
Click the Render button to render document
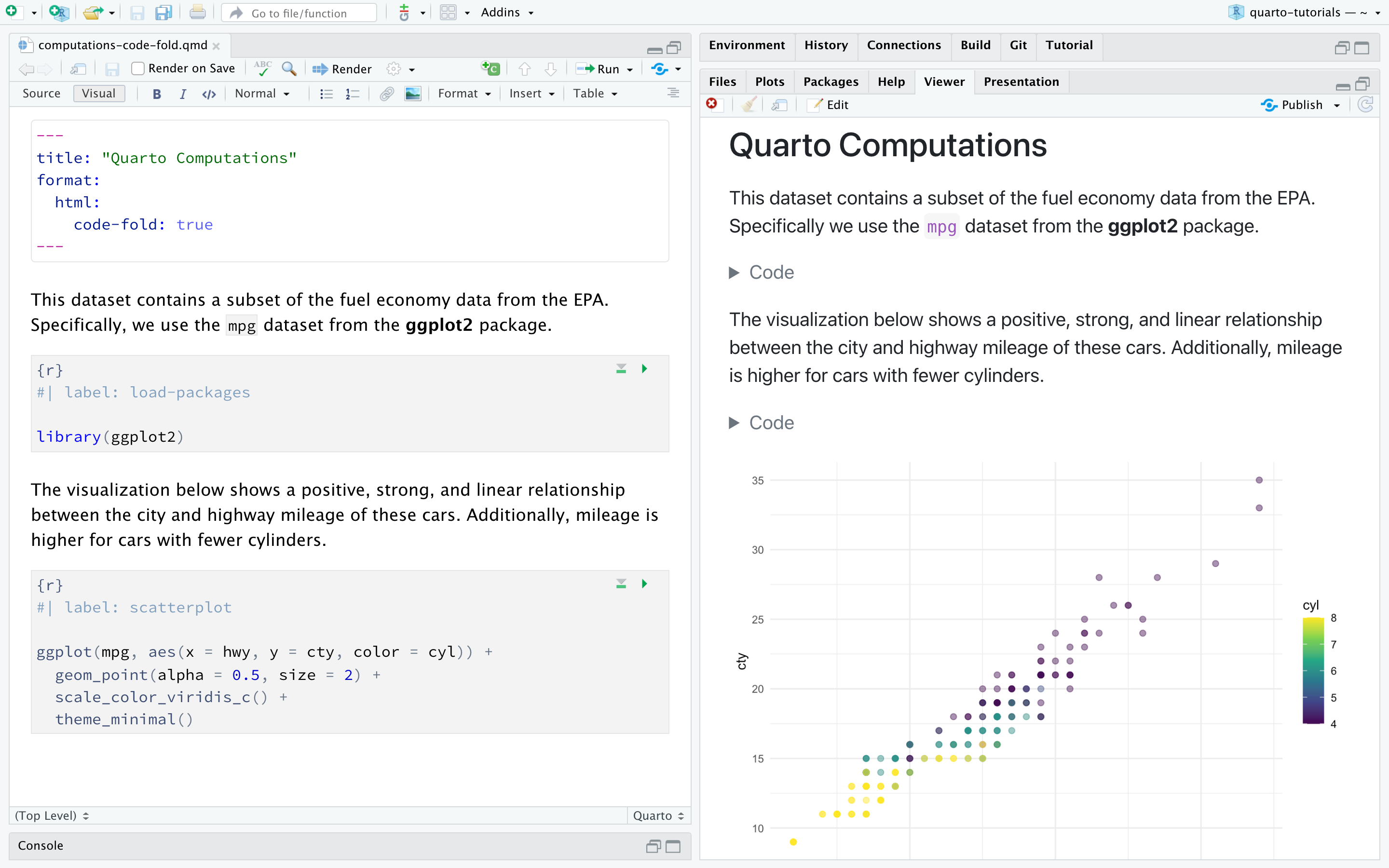(x=343, y=68)
